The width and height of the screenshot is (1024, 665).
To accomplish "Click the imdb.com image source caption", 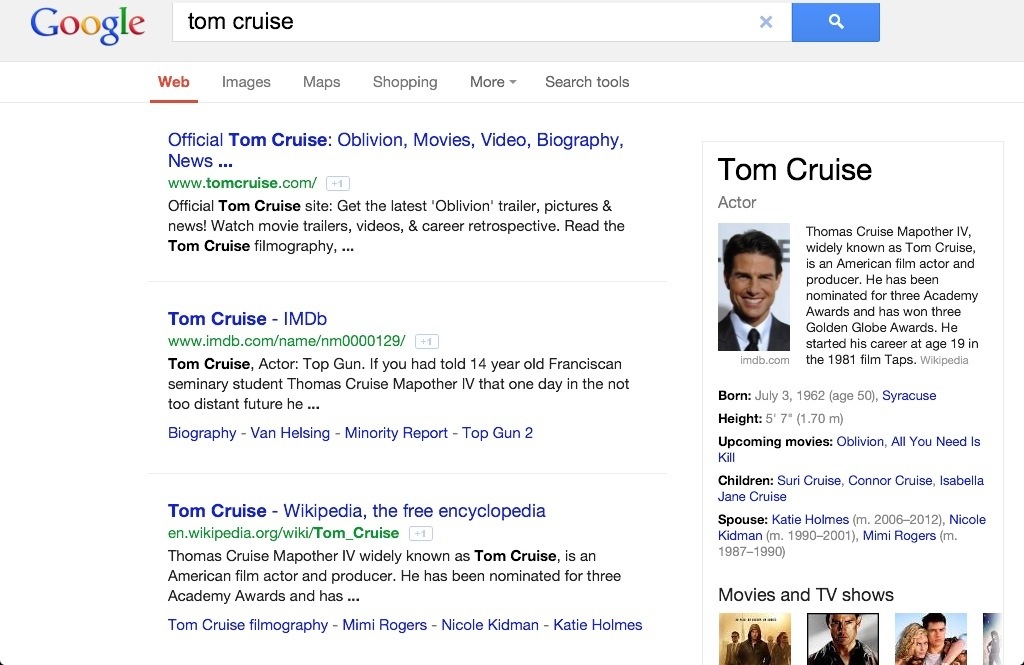I will (x=764, y=360).
